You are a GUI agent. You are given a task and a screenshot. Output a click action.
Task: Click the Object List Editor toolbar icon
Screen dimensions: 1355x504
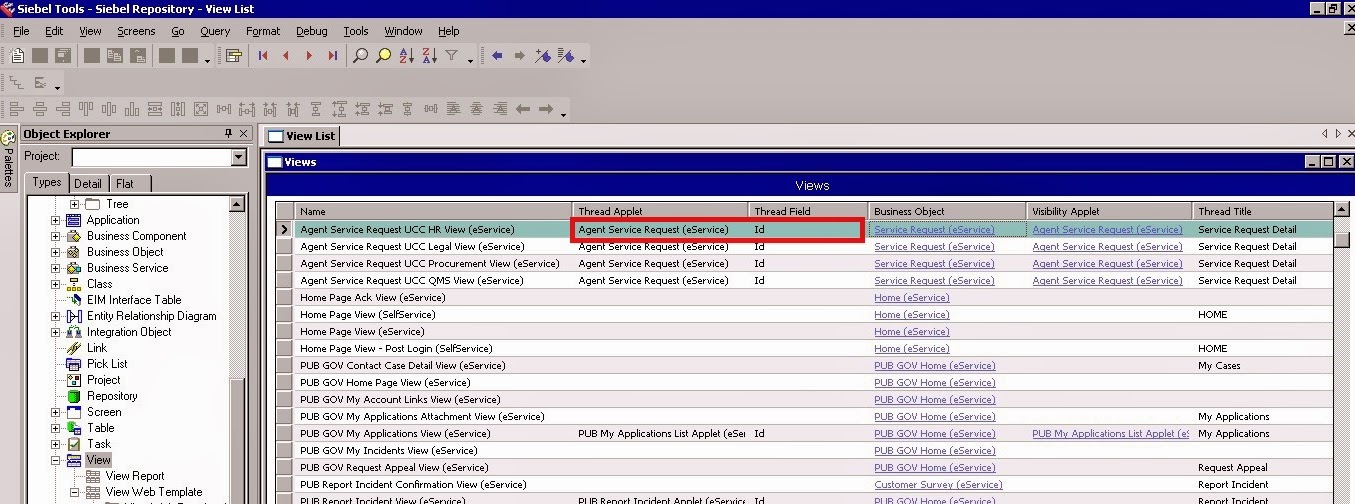tap(234, 56)
